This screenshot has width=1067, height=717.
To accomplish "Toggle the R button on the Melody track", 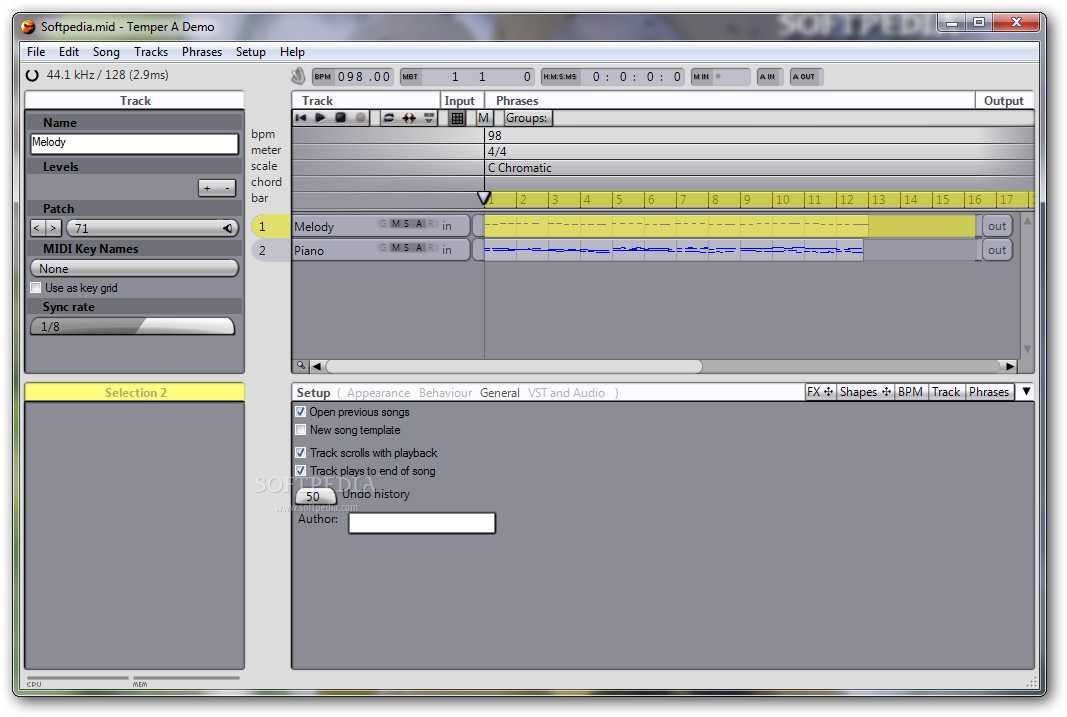I will (x=430, y=224).
